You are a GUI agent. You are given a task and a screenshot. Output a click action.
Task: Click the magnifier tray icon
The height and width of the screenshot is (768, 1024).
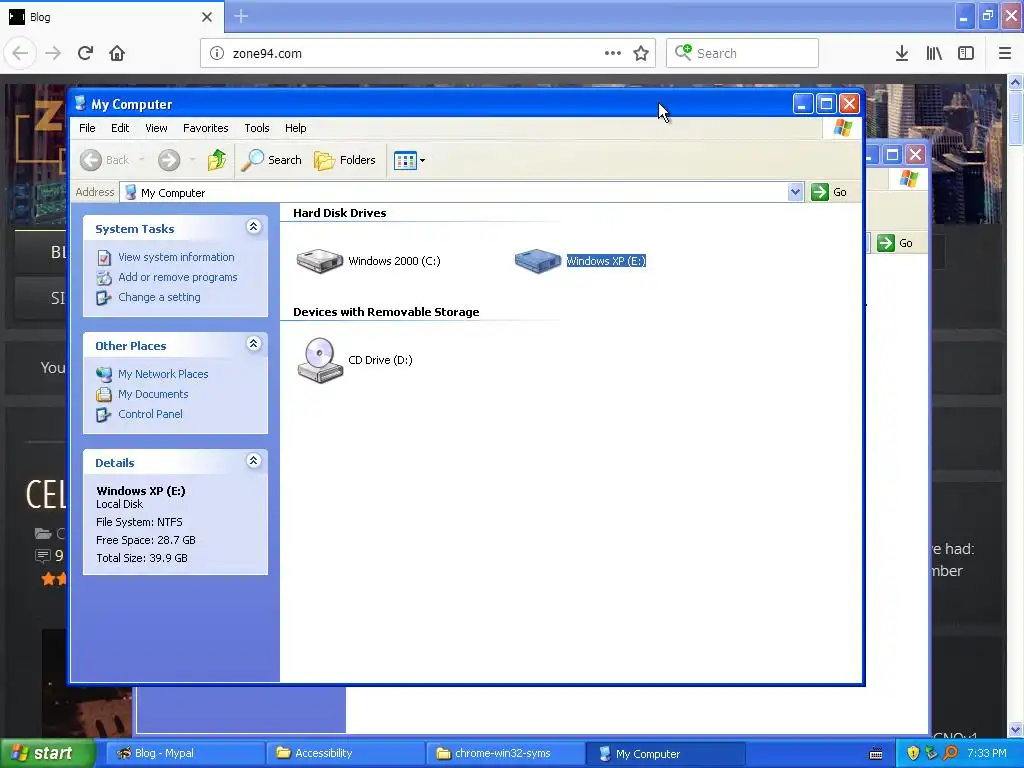coord(950,754)
